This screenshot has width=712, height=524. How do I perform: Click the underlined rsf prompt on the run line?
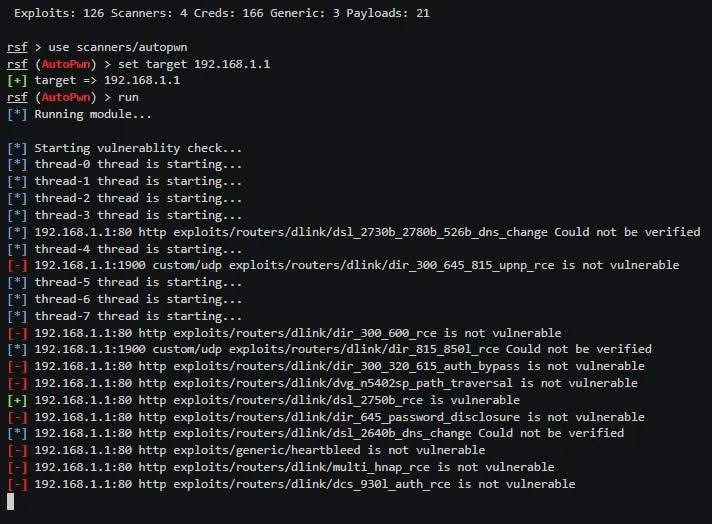(x=17, y=98)
